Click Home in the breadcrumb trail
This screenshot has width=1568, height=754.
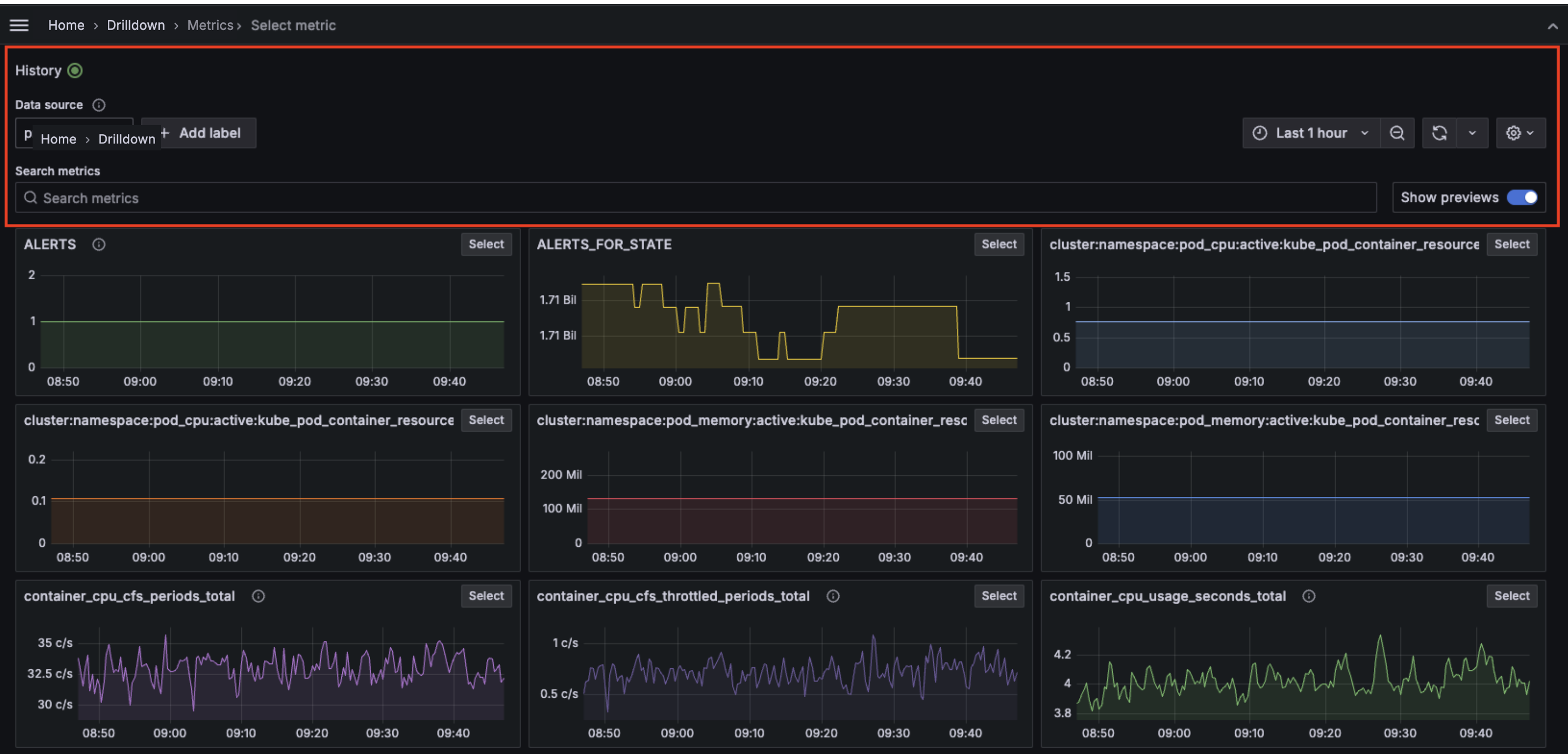point(66,25)
